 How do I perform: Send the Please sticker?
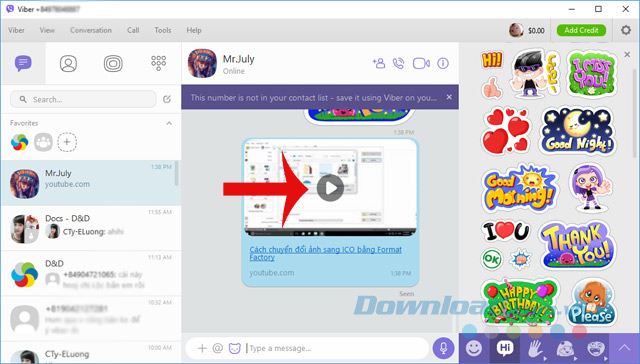[592, 302]
